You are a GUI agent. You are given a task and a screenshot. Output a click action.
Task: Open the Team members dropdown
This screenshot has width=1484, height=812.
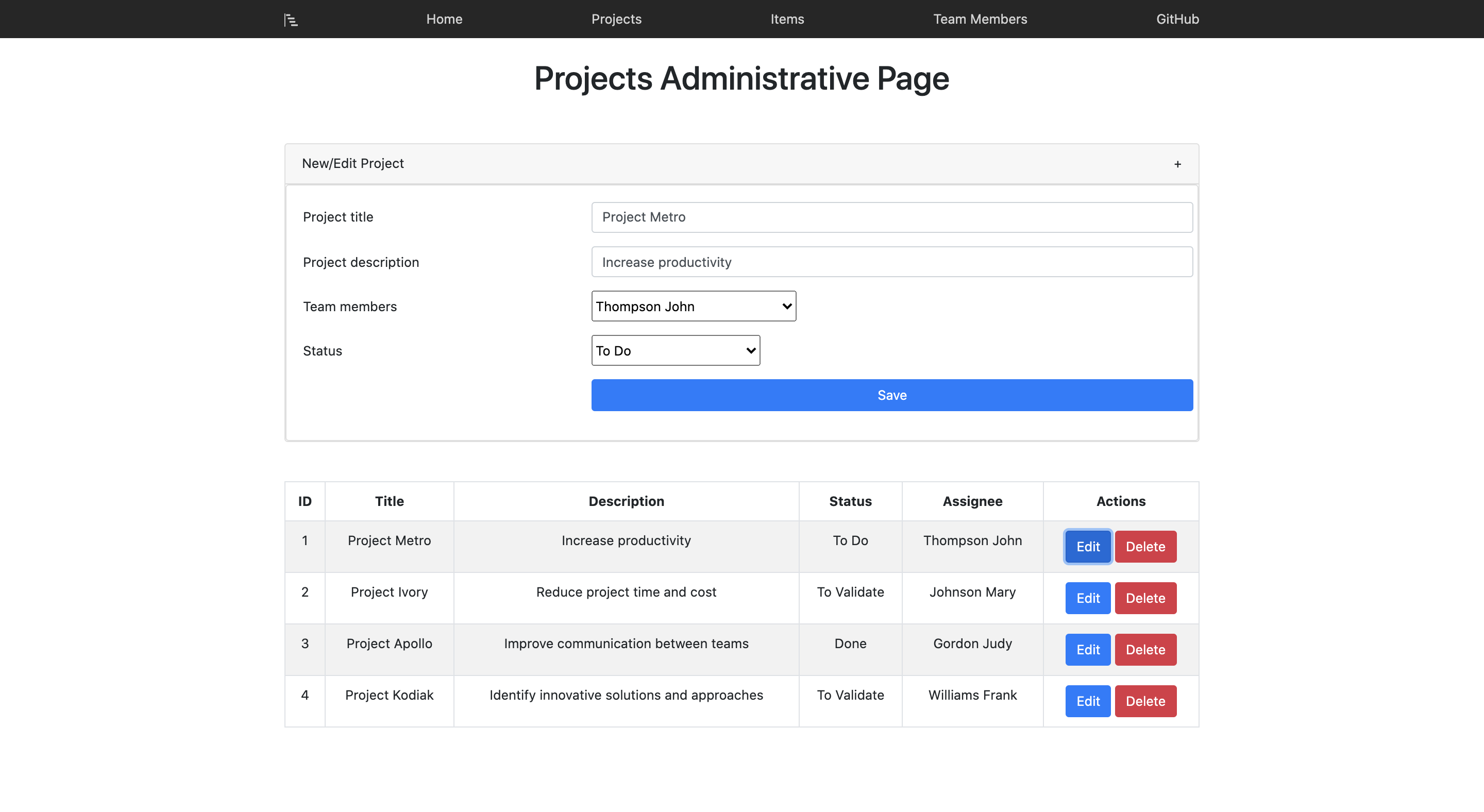pos(693,306)
